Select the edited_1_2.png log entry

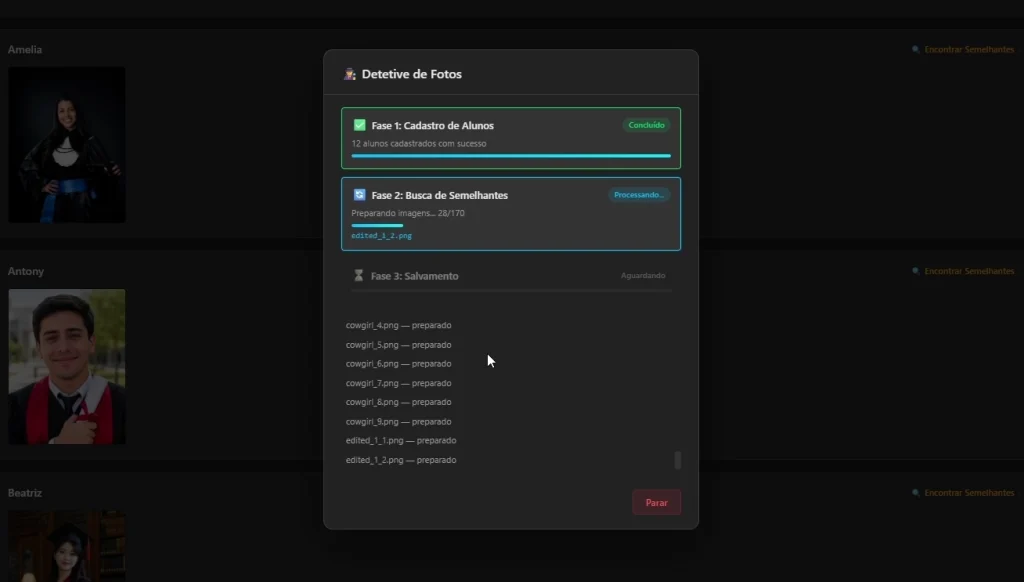(401, 460)
